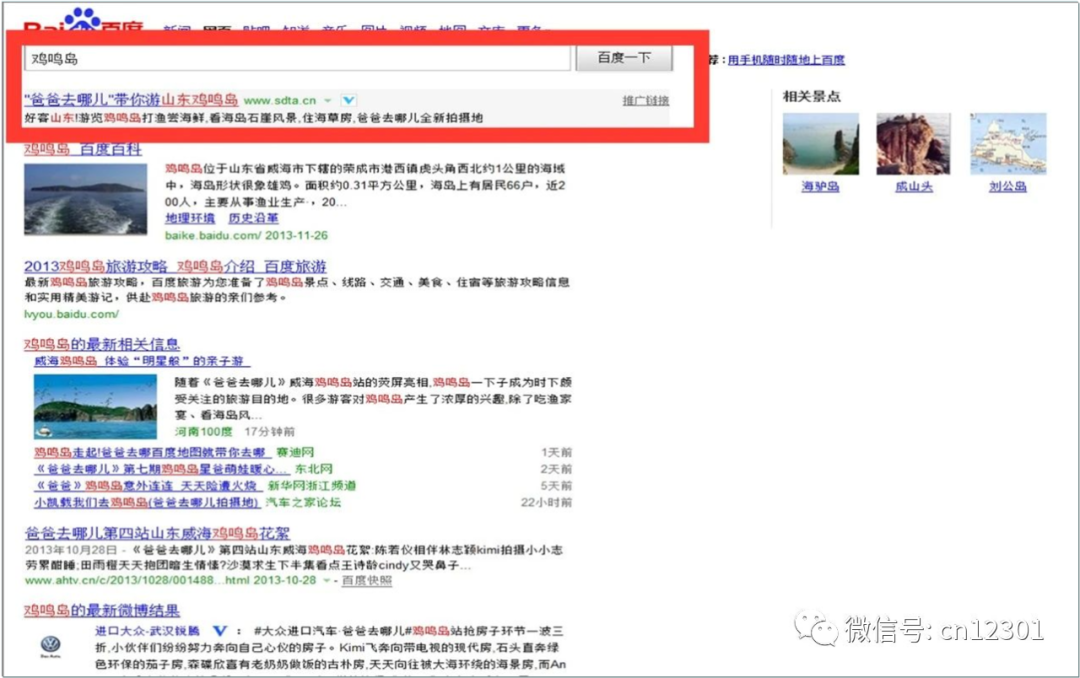Open the ad link "爸爸去哪儿"带你游山东鸡鸣岛
The height and width of the screenshot is (678, 1080).
coord(131,100)
